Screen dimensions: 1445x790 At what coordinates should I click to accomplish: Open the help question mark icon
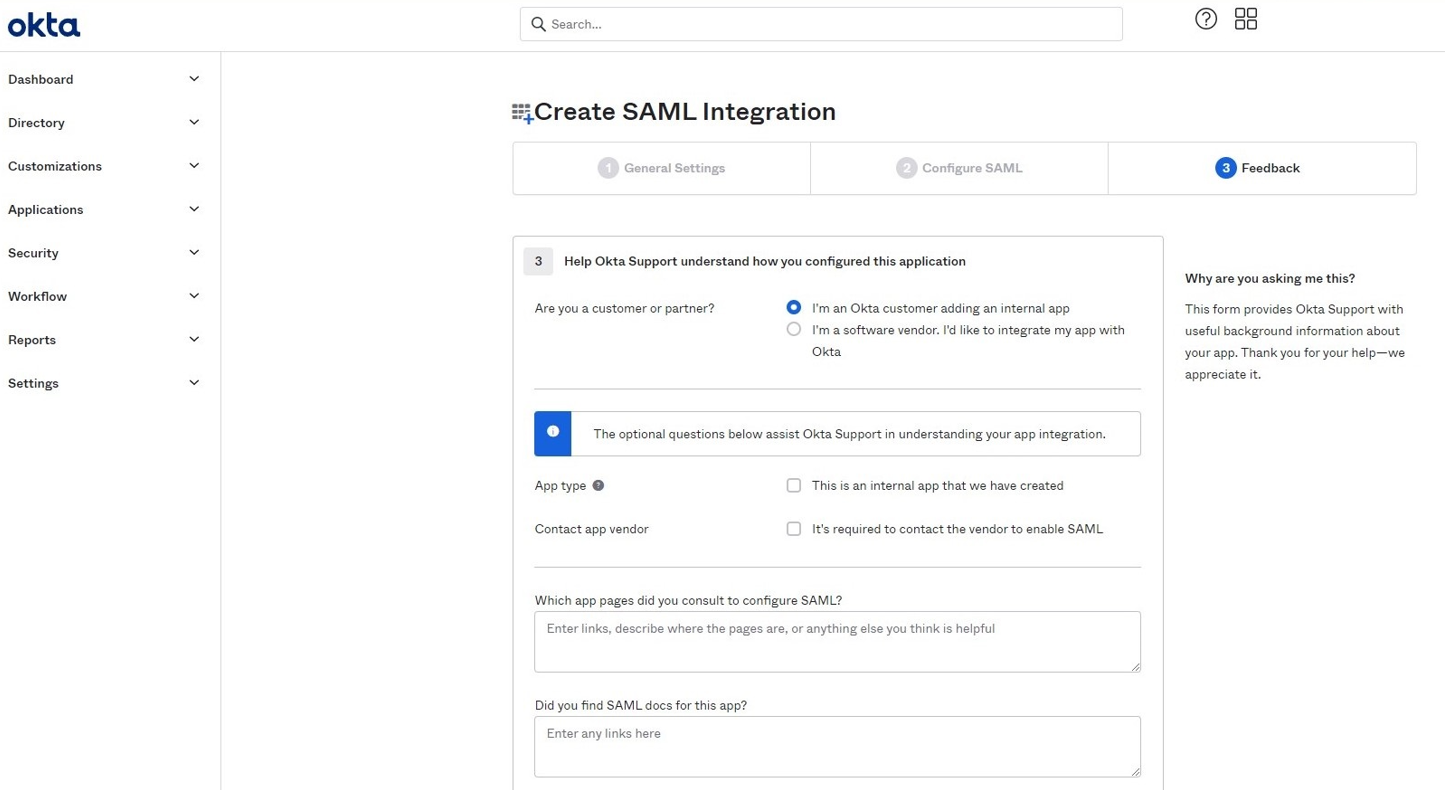pos(1206,19)
